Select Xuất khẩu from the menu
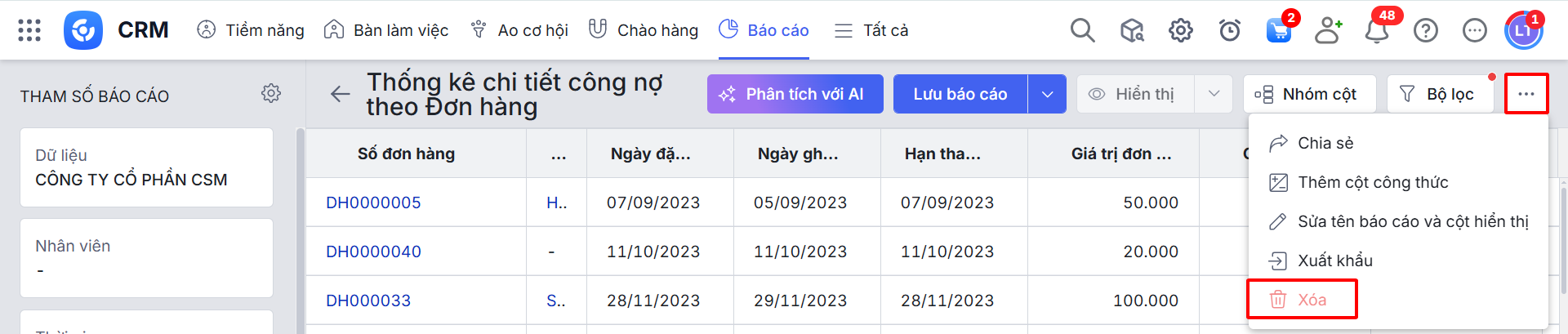1568x334 pixels. [x=1334, y=261]
